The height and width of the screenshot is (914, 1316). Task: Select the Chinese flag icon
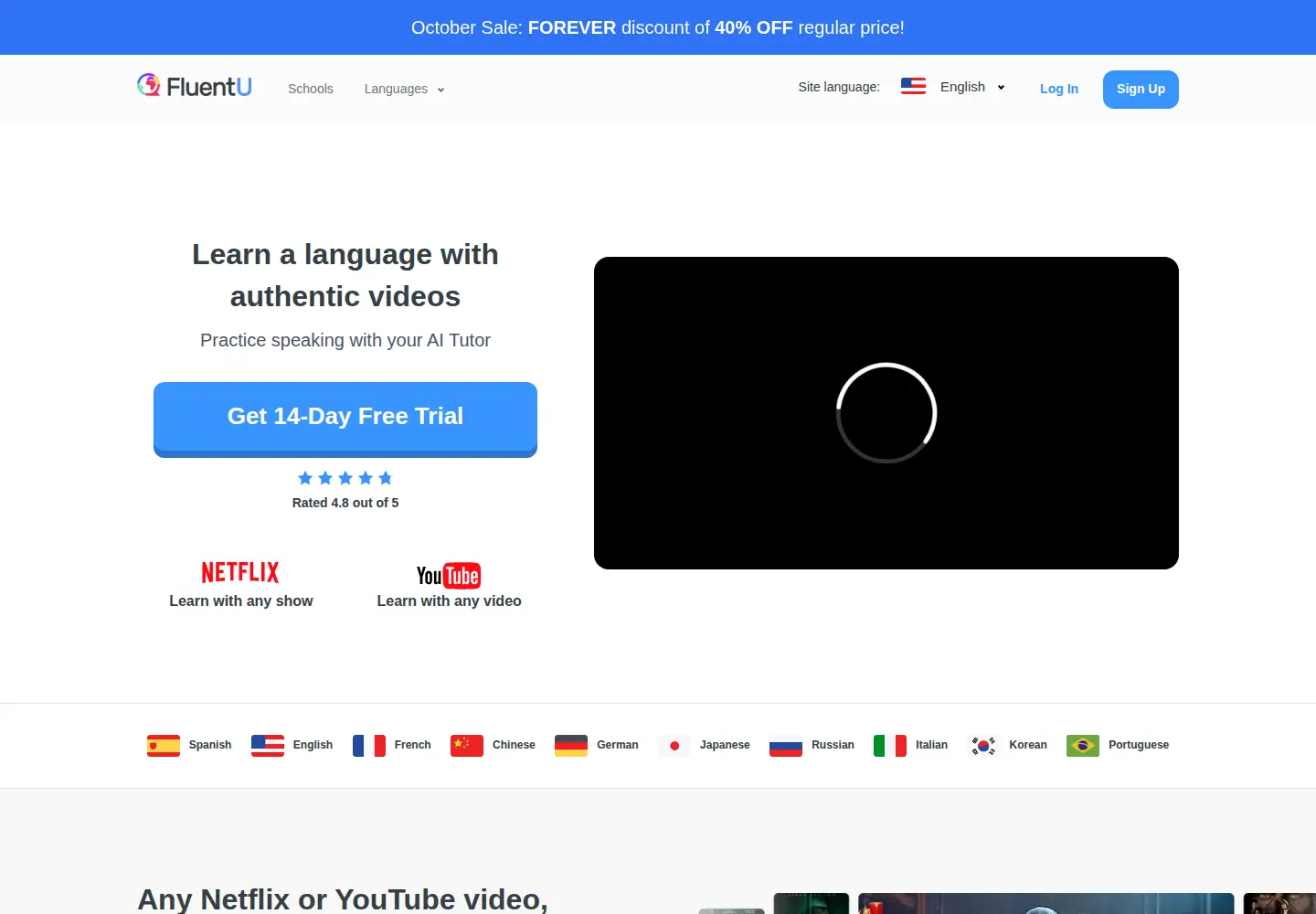click(467, 746)
